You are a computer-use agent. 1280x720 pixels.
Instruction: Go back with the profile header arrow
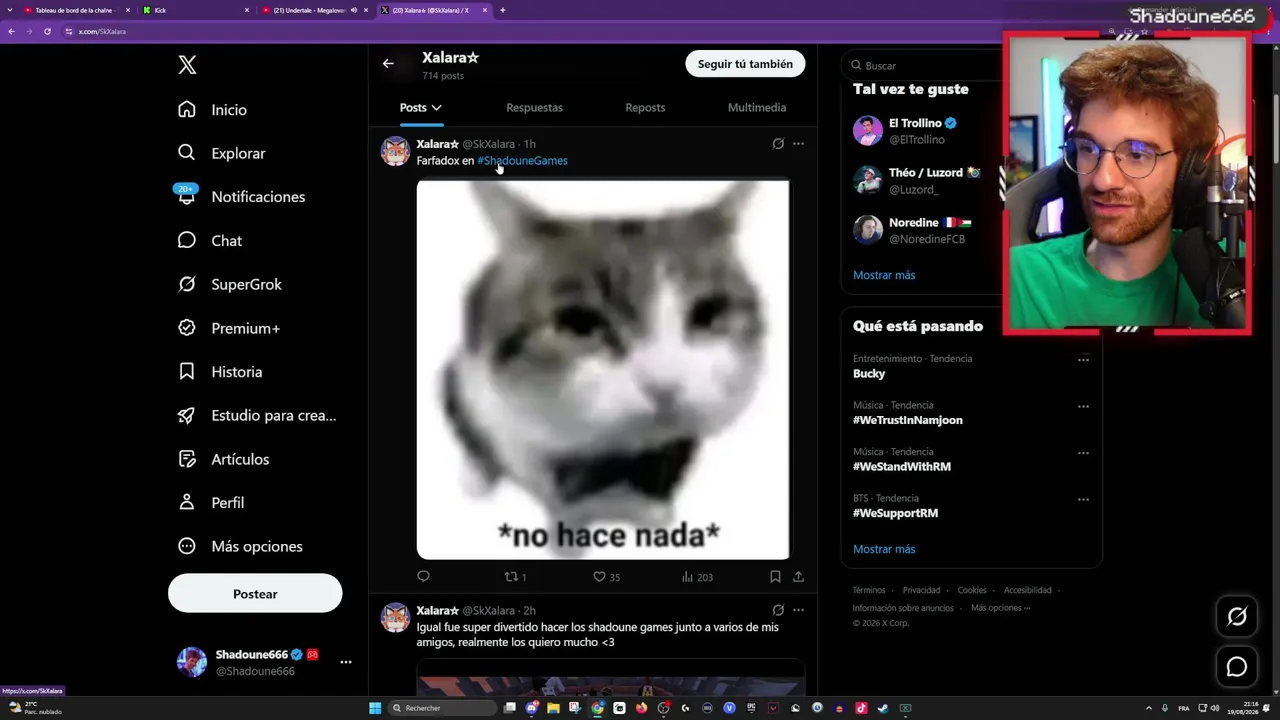[x=388, y=64]
